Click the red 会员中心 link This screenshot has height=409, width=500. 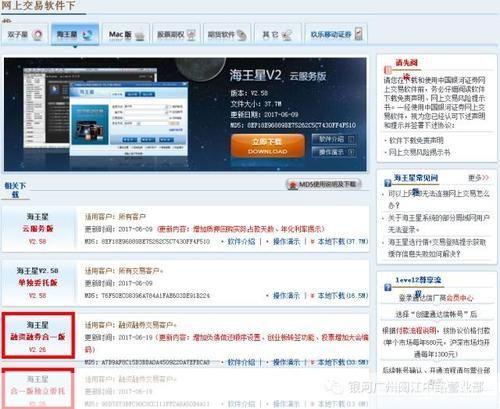click(x=460, y=298)
